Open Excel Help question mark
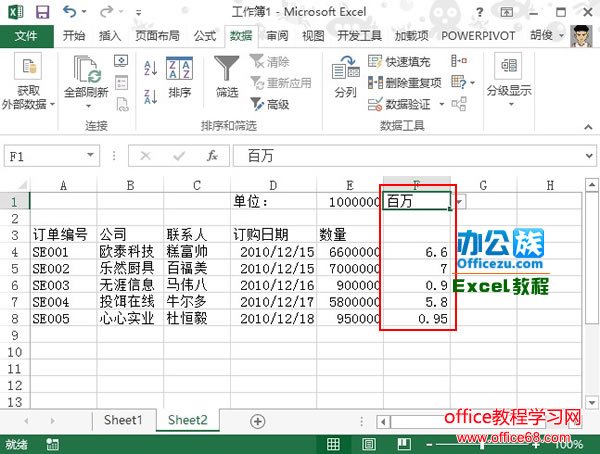Image resolution: width=600 pixels, height=454 pixels. (x=479, y=12)
